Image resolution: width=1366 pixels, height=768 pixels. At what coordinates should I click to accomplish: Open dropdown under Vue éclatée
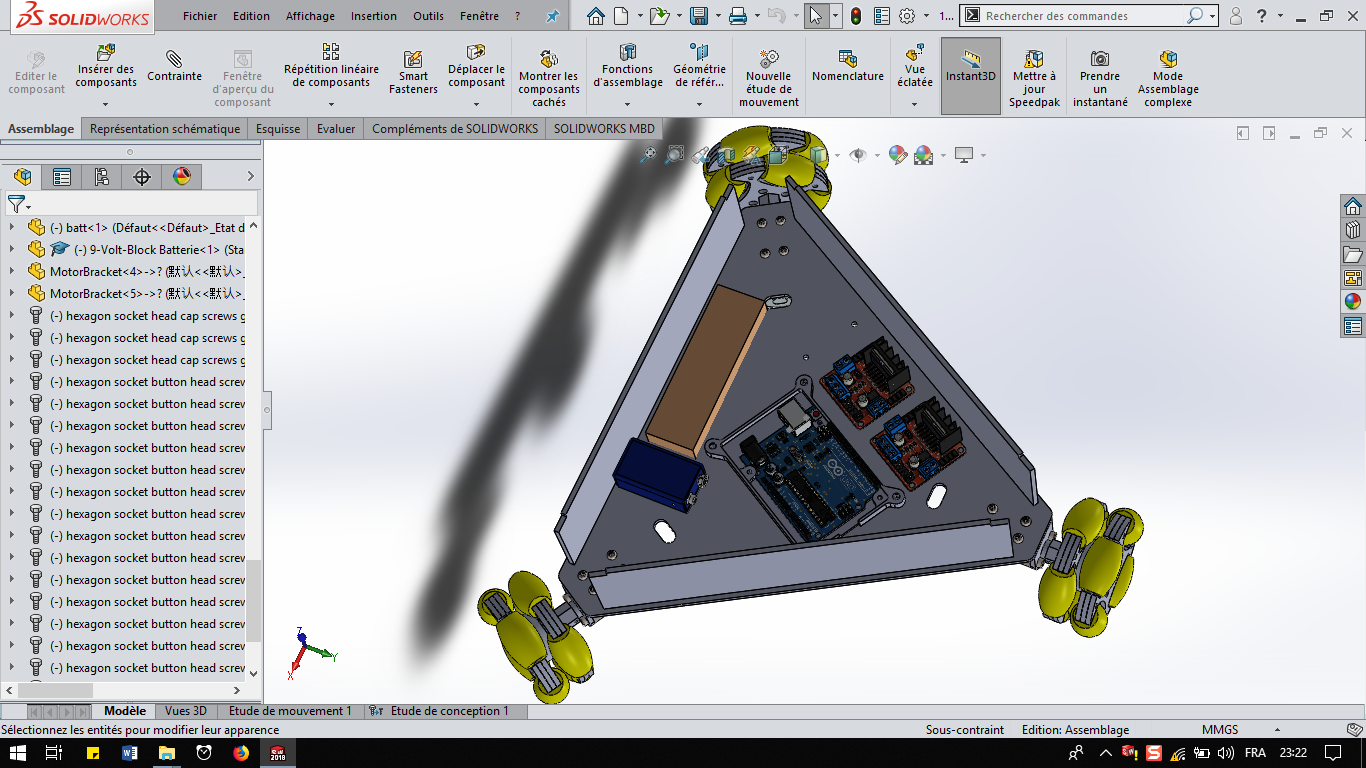(914, 104)
